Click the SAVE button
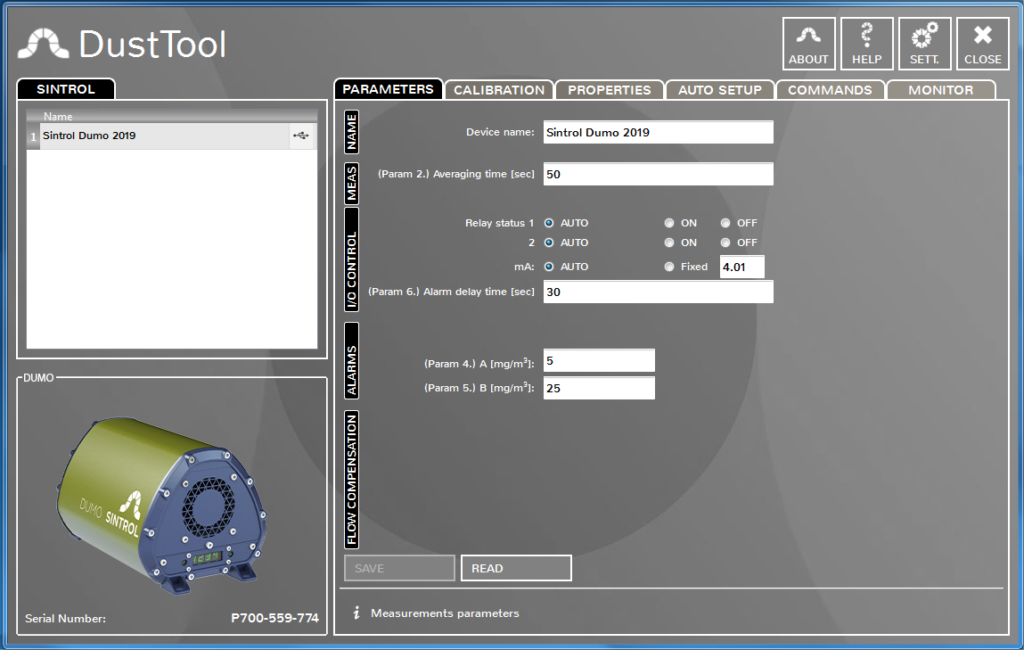The image size is (1024, 650). click(400, 568)
